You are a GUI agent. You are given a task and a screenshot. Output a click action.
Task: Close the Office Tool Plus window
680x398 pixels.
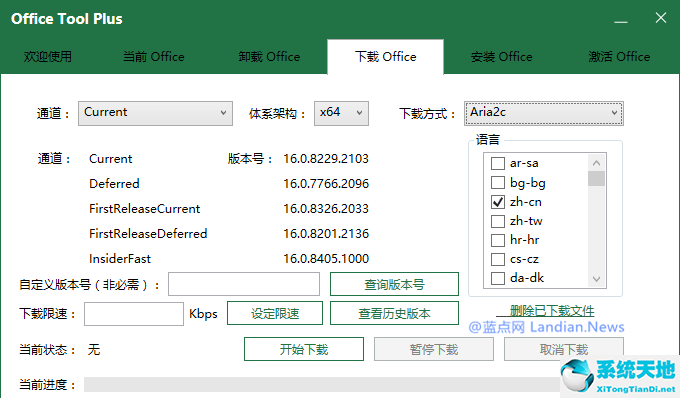coord(661,18)
